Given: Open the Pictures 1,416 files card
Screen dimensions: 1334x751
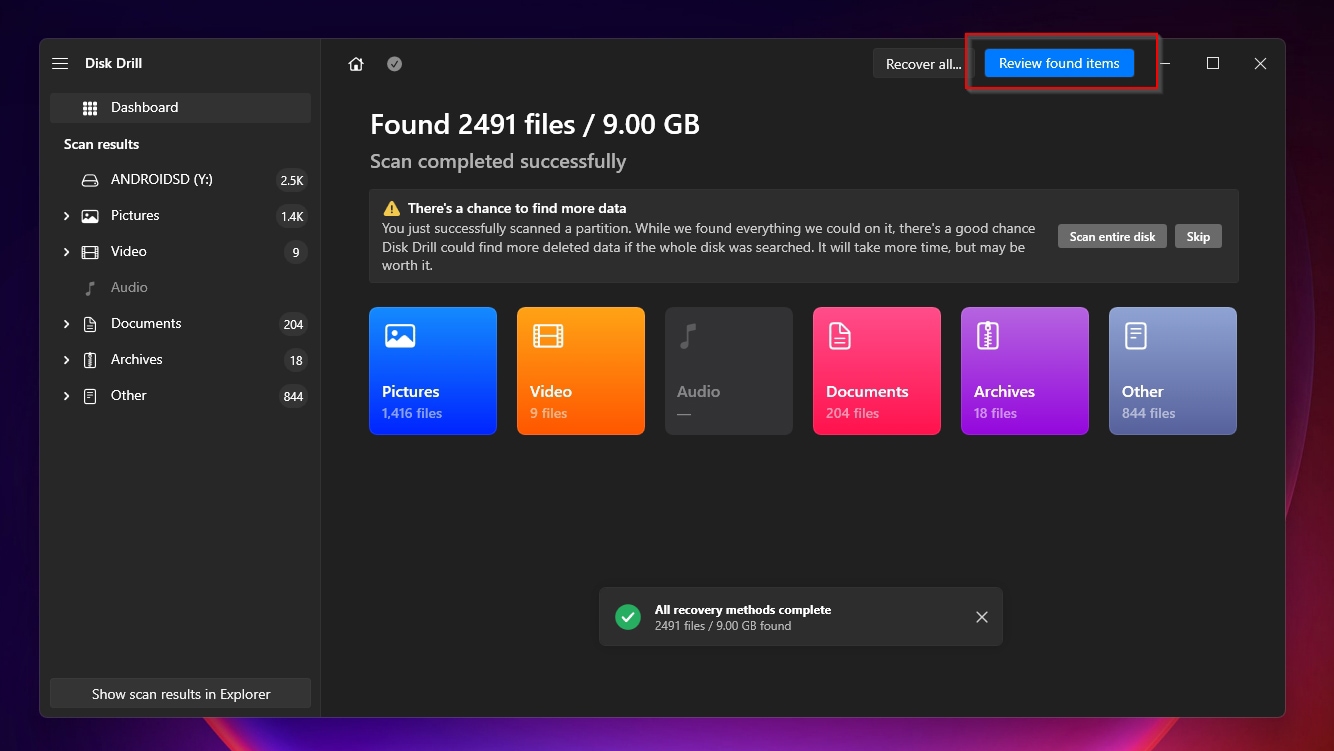Looking at the screenshot, I should (x=433, y=371).
